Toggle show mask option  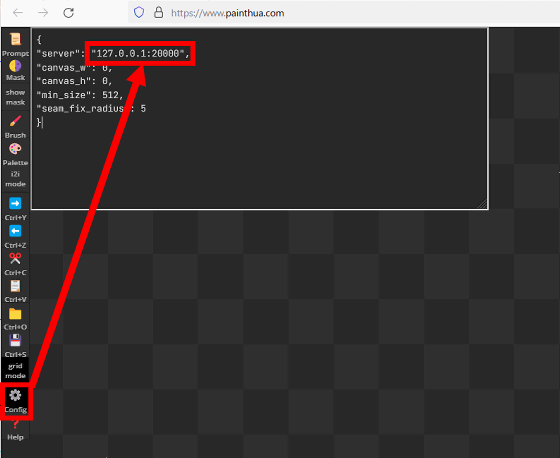pos(15,97)
